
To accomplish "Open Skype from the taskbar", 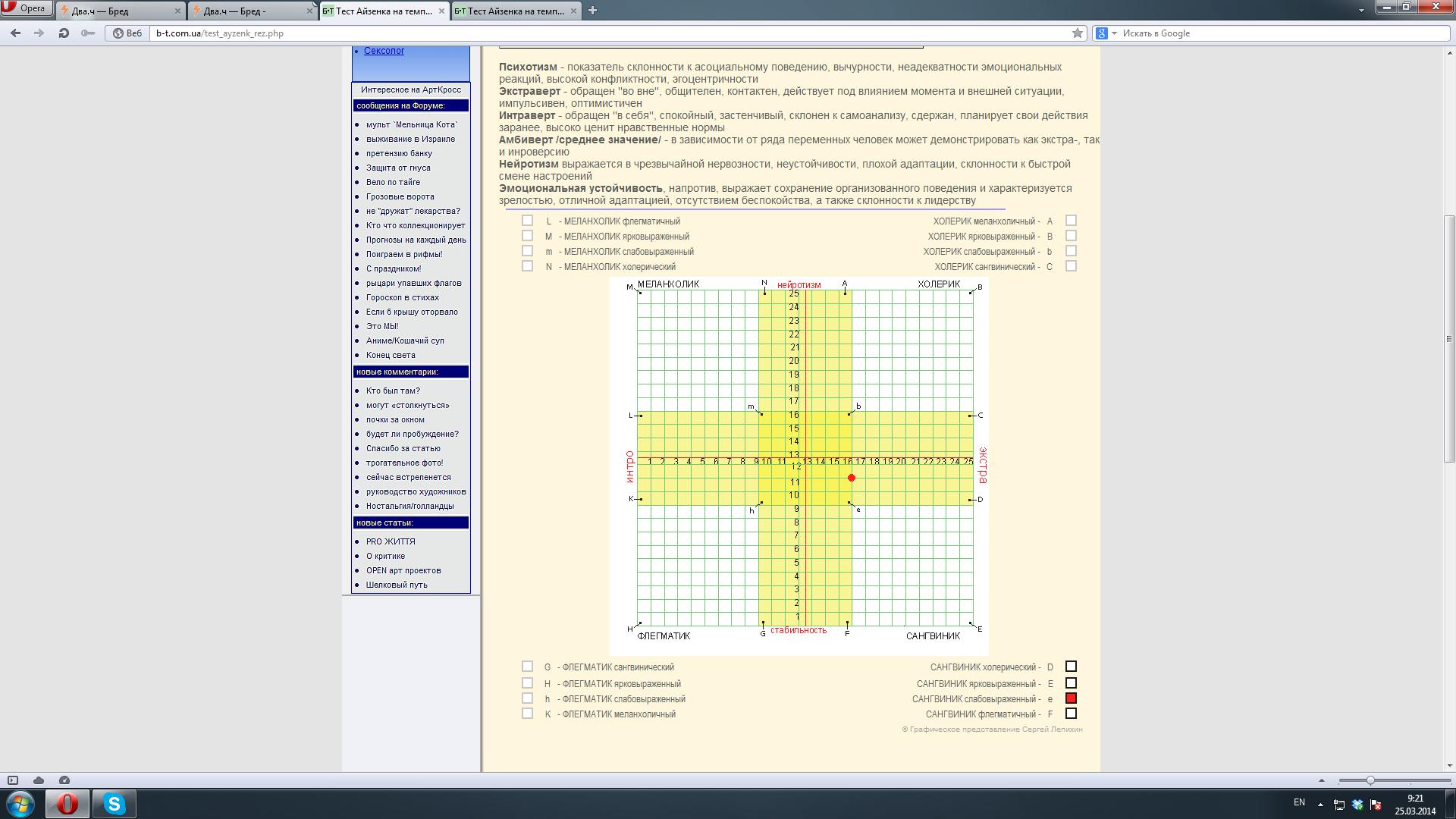I will click(x=114, y=803).
